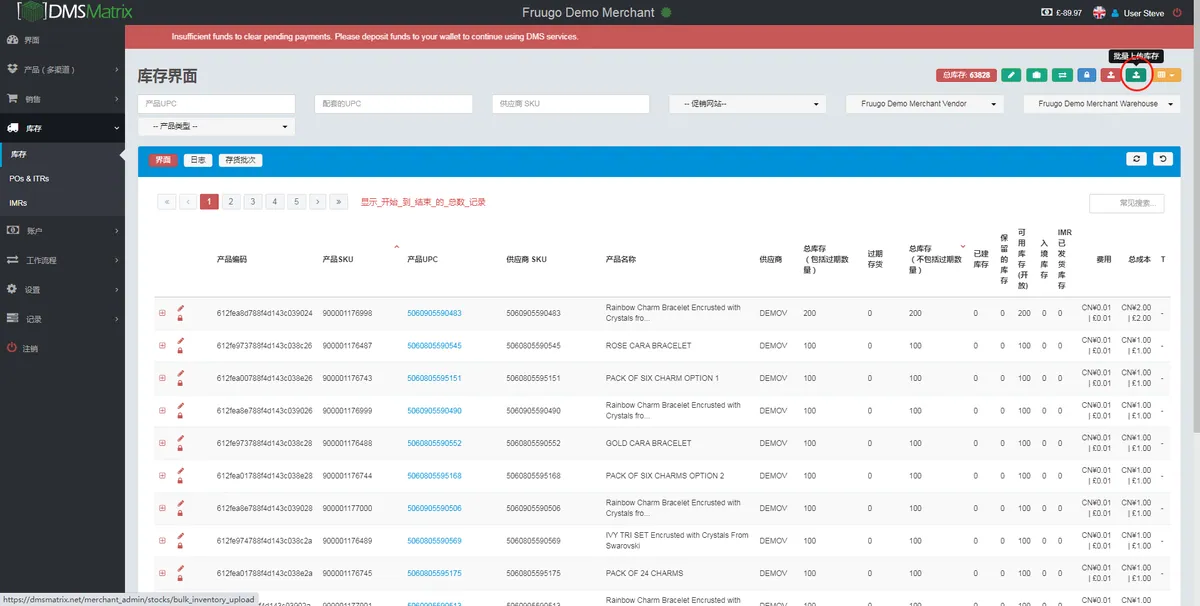Expand the row for Rainbow Charm Bracelet 5060905590483
Image resolution: width=1200 pixels, height=606 pixels.
[x=162, y=313]
